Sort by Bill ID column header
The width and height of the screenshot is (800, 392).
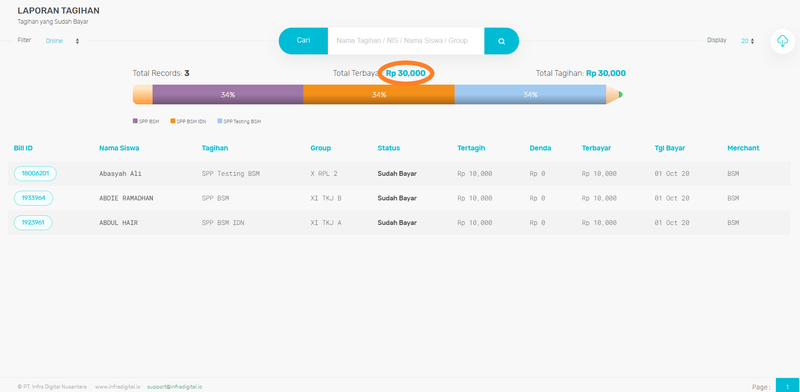pos(23,148)
